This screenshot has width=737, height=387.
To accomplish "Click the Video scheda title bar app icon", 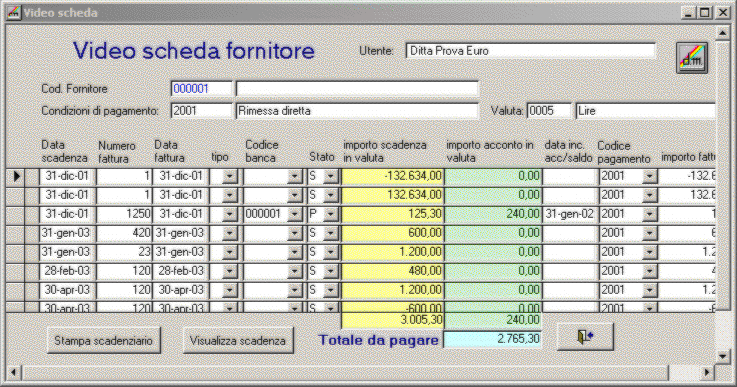I will (14, 12).
